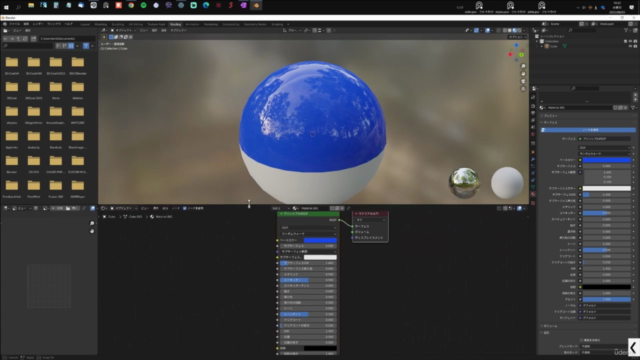Viewport: 640px width, 360px height.
Task: Open the Material properties tab icon
Action: click(x=533, y=194)
